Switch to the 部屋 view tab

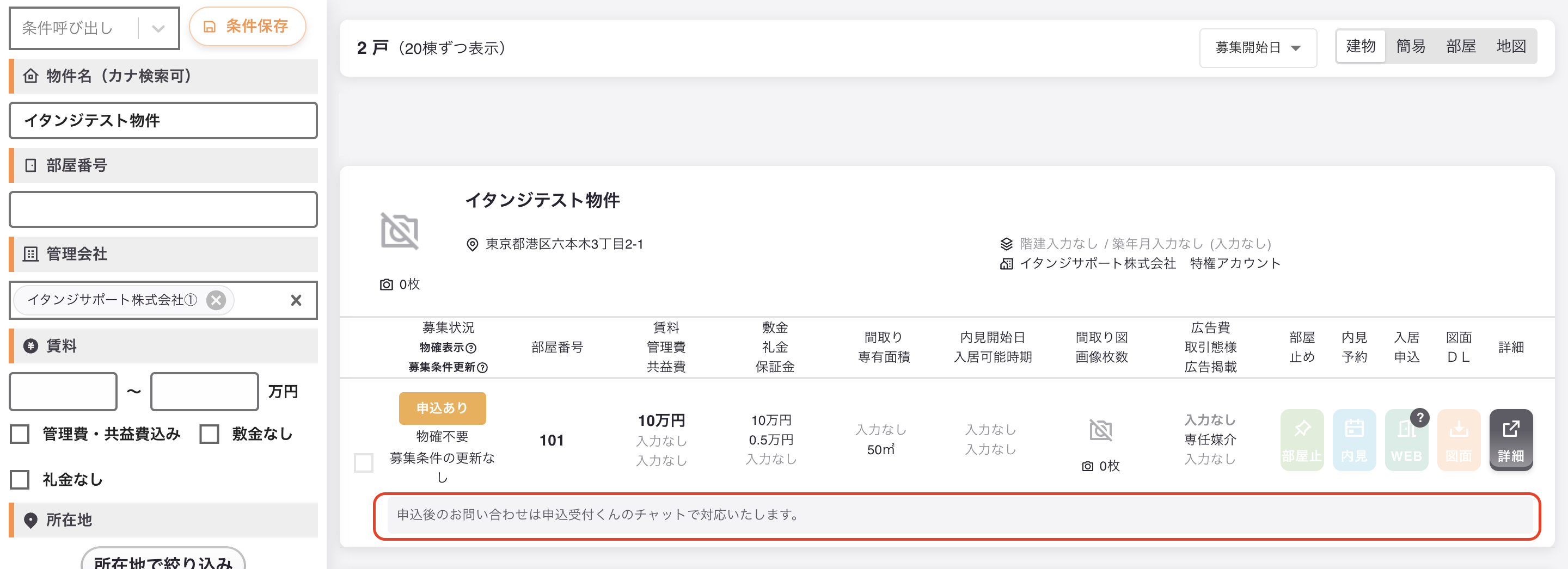click(1461, 46)
